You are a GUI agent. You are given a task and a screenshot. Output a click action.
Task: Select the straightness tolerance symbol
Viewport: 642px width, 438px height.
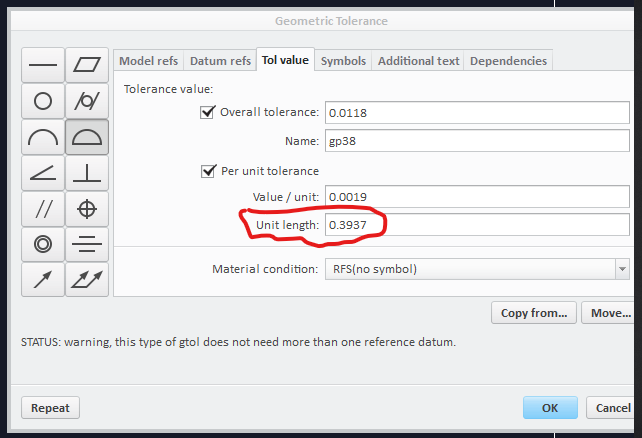point(43,65)
